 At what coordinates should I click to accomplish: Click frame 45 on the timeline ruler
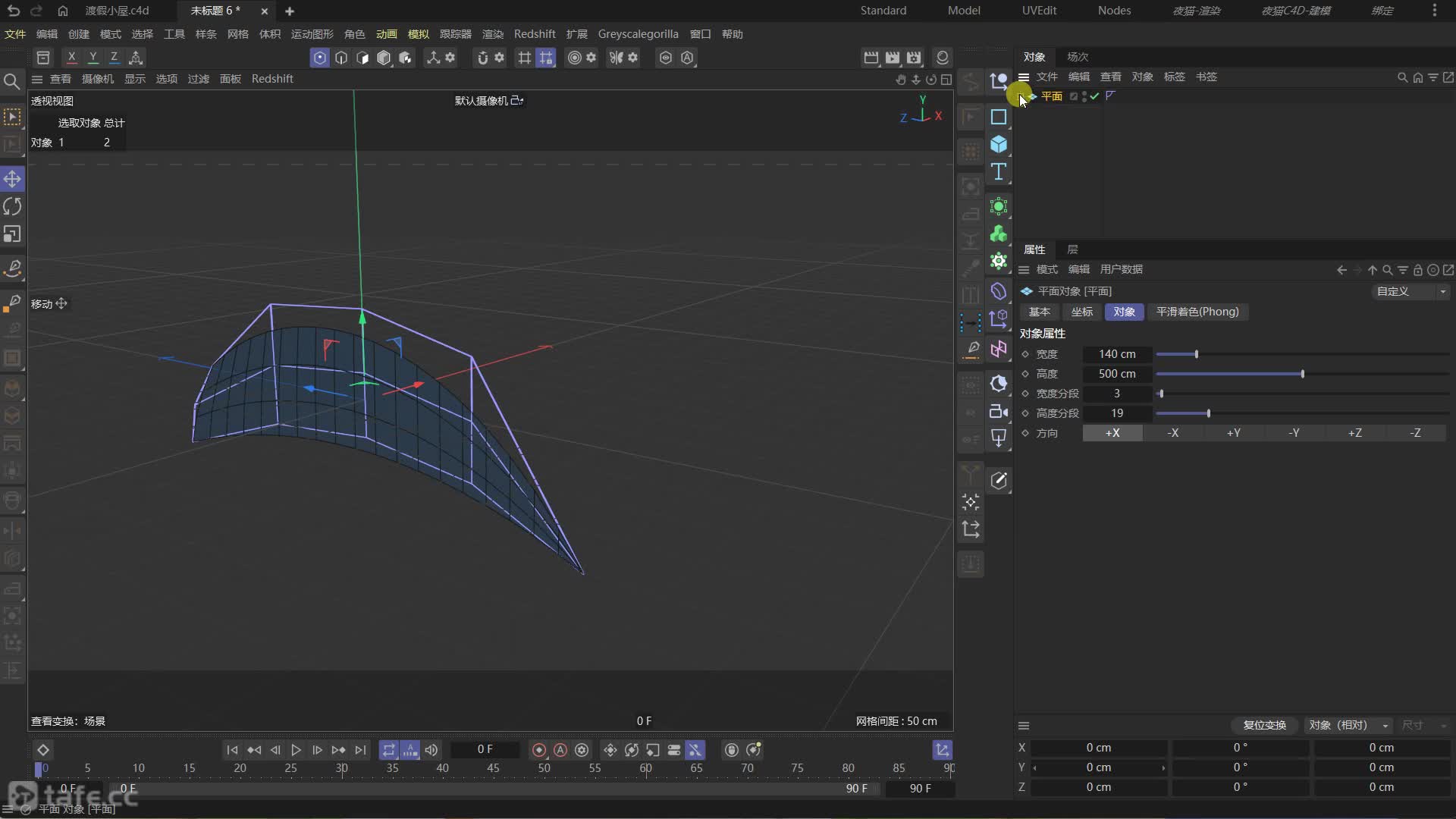[x=493, y=768]
